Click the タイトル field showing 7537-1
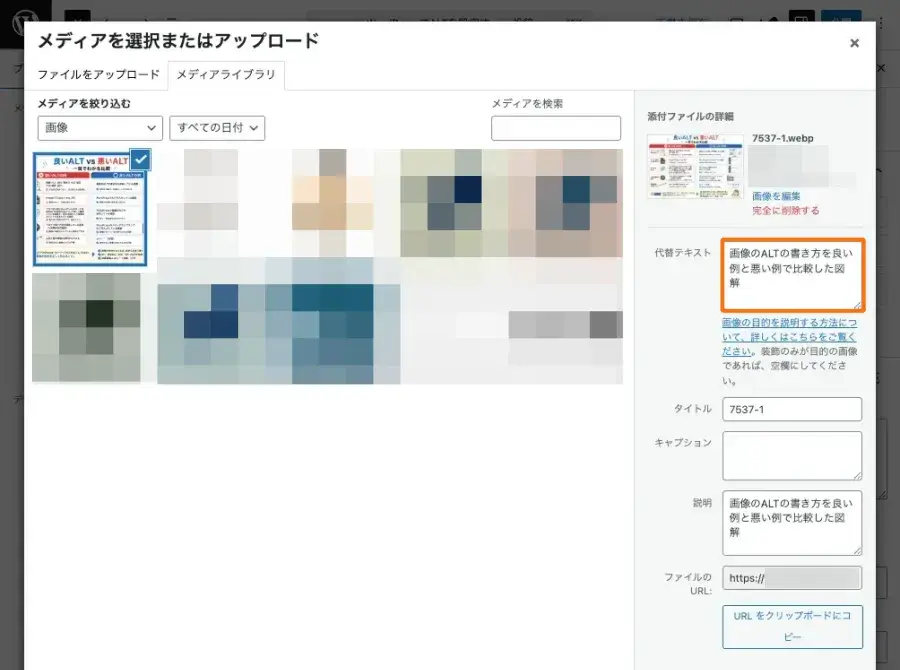Viewport: 900px width, 670px height. click(x=791, y=409)
